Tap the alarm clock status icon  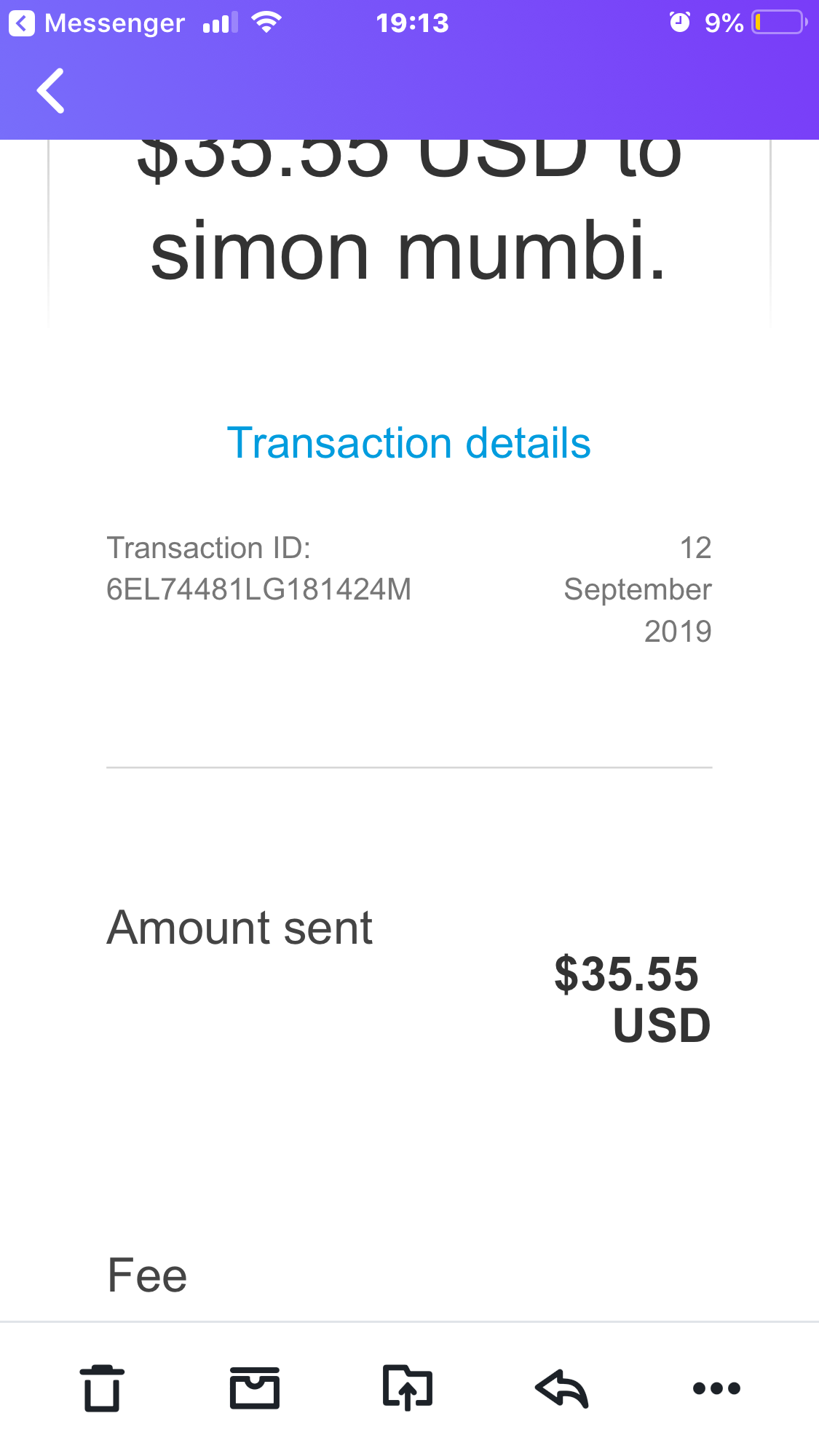679,23
